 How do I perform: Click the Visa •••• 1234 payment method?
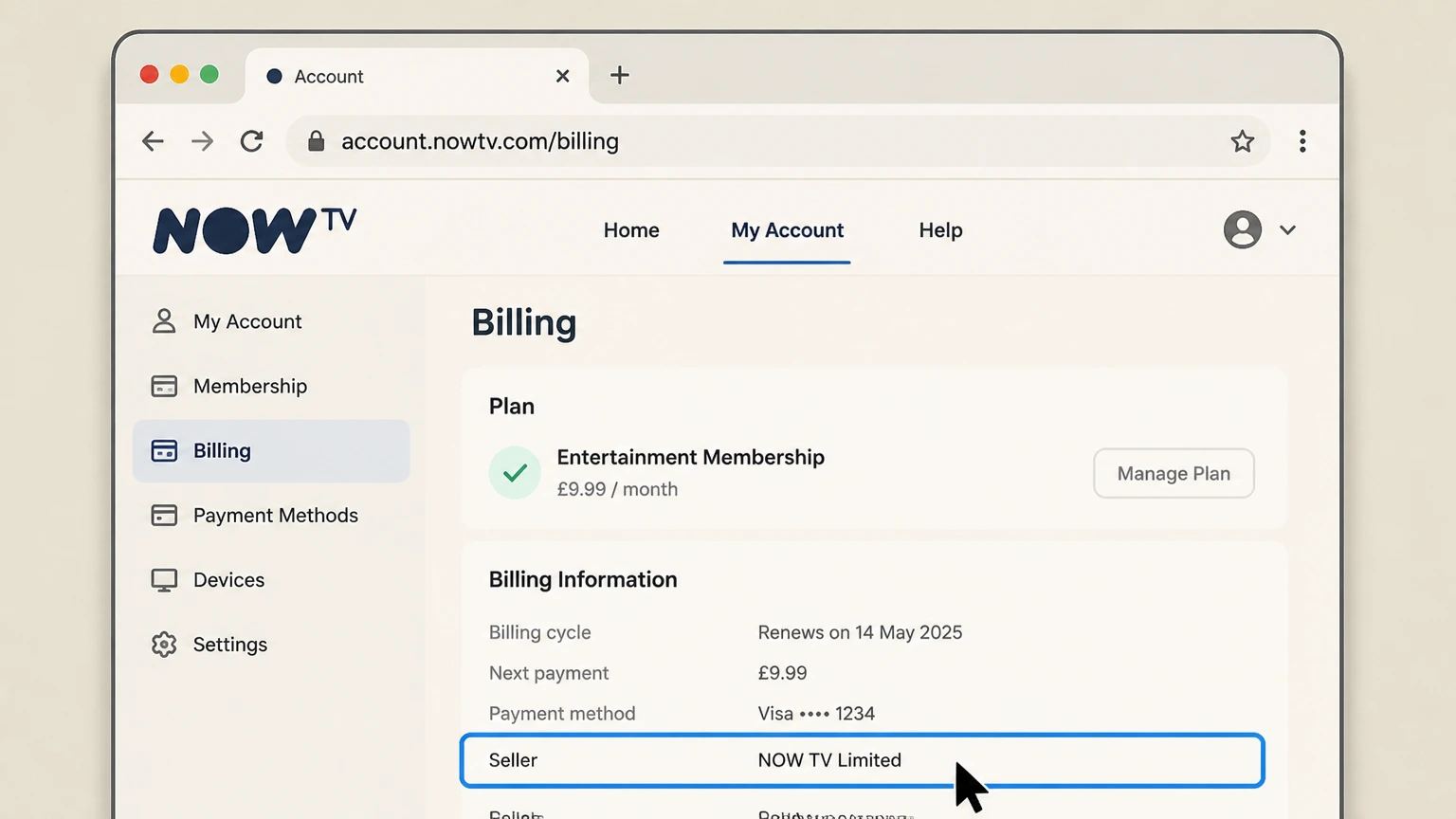816,714
